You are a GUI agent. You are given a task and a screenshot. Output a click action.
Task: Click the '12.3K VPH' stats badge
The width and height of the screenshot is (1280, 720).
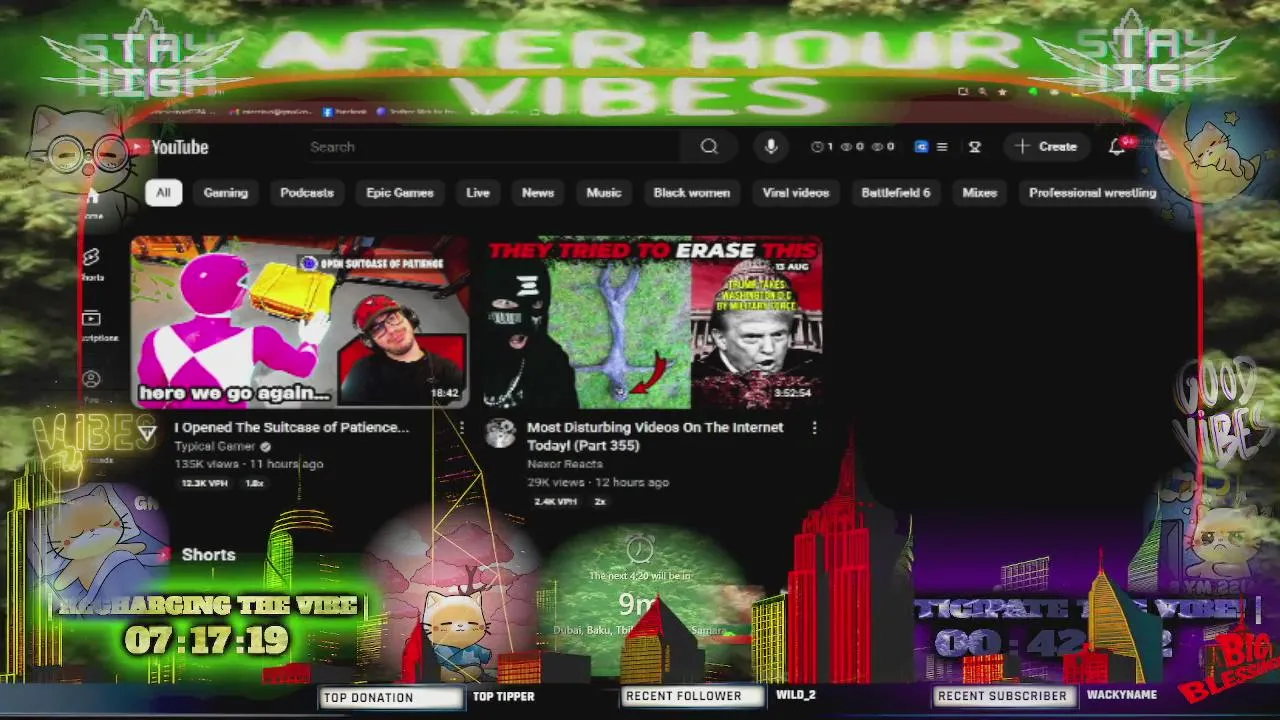point(204,483)
